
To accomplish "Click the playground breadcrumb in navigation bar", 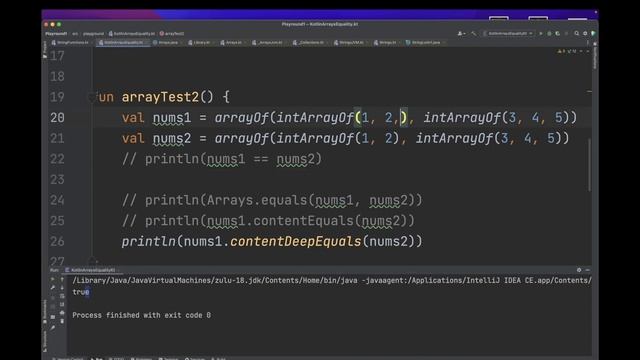I will pyautogui.click(x=93, y=33).
